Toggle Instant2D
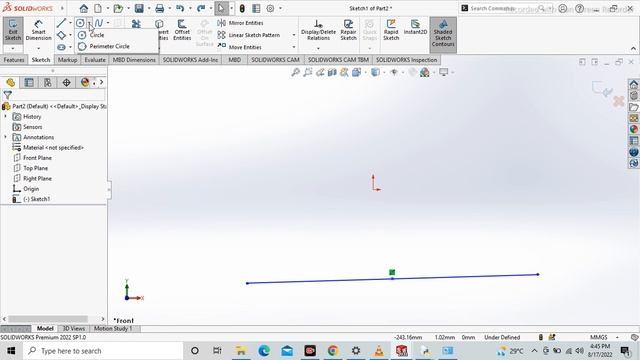This screenshot has height=360, width=640. pyautogui.click(x=415, y=27)
